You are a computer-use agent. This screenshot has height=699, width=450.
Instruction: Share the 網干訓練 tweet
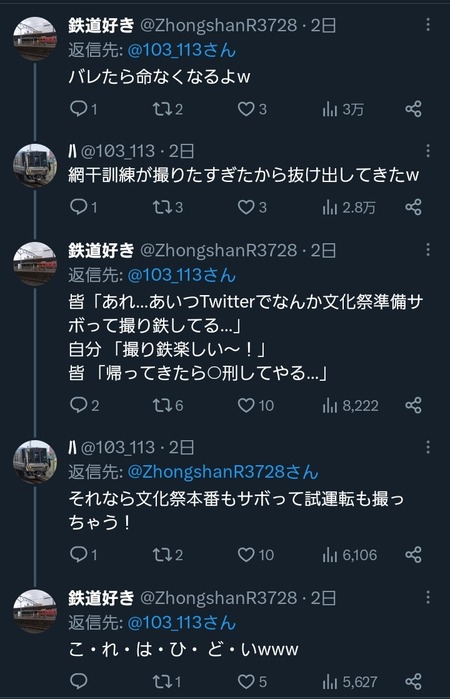(x=413, y=207)
